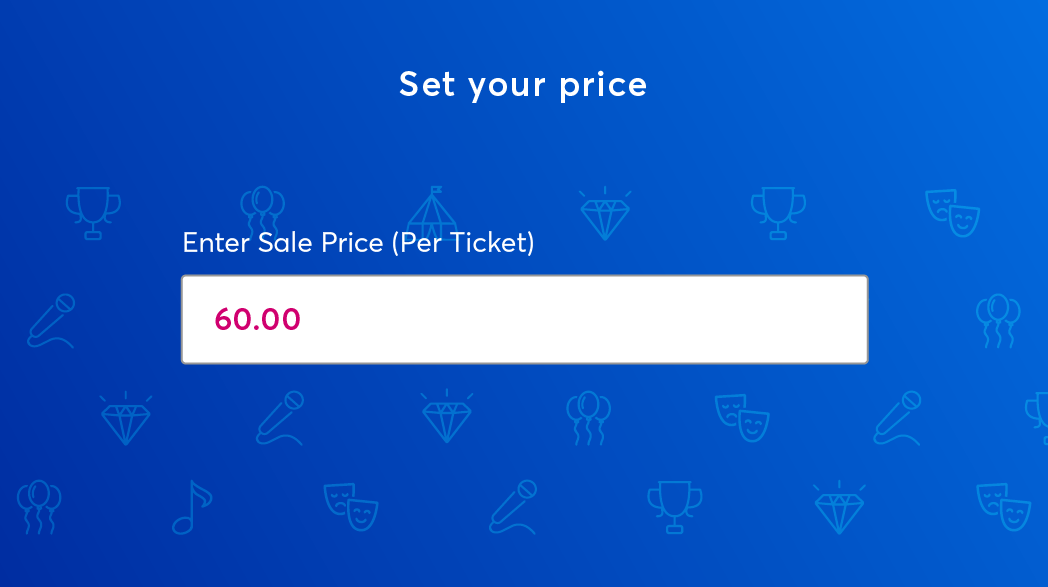Click the sale price input field
Screen dimensions: 1048x587
click(x=525, y=320)
